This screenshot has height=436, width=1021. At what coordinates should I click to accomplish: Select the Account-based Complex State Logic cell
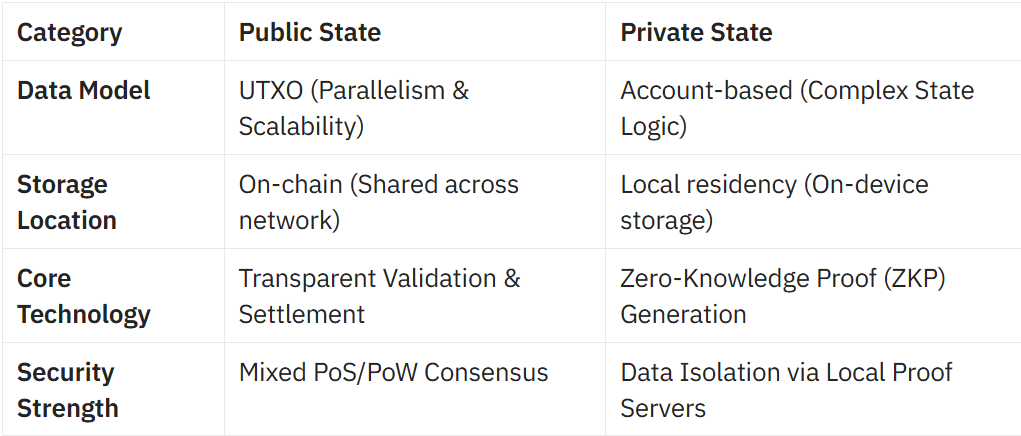(797, 108)
